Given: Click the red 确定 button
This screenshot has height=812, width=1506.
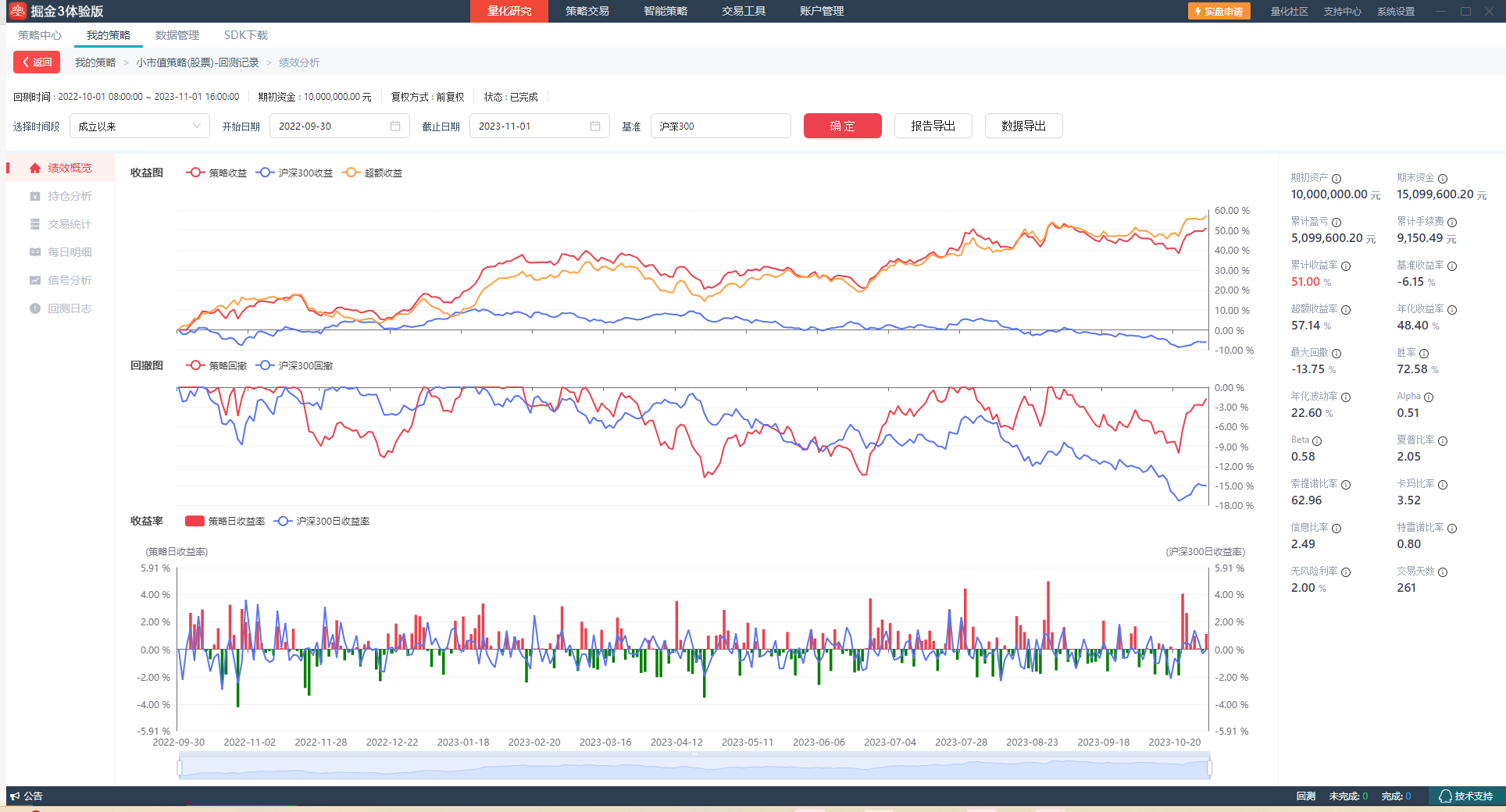Looking at the screenshot, I should click(842, 126).
